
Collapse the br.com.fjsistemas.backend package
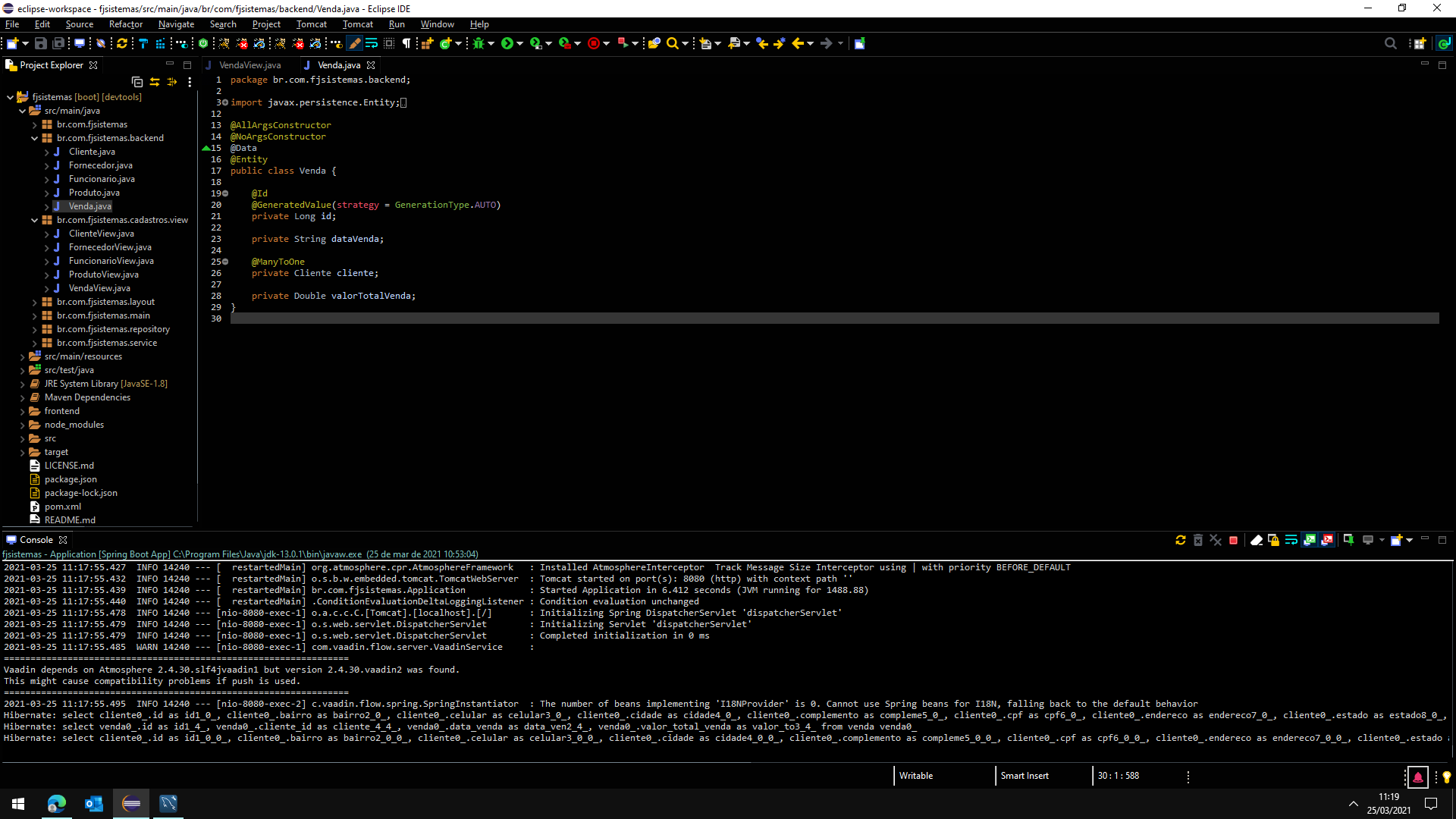[x=35, y=138]
